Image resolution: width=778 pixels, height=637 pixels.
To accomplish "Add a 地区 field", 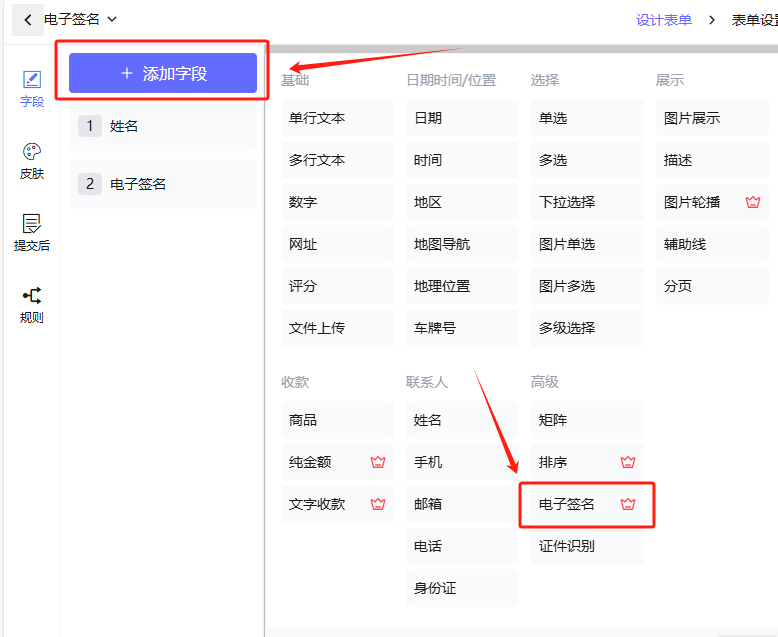I will (x=462, y=202).
